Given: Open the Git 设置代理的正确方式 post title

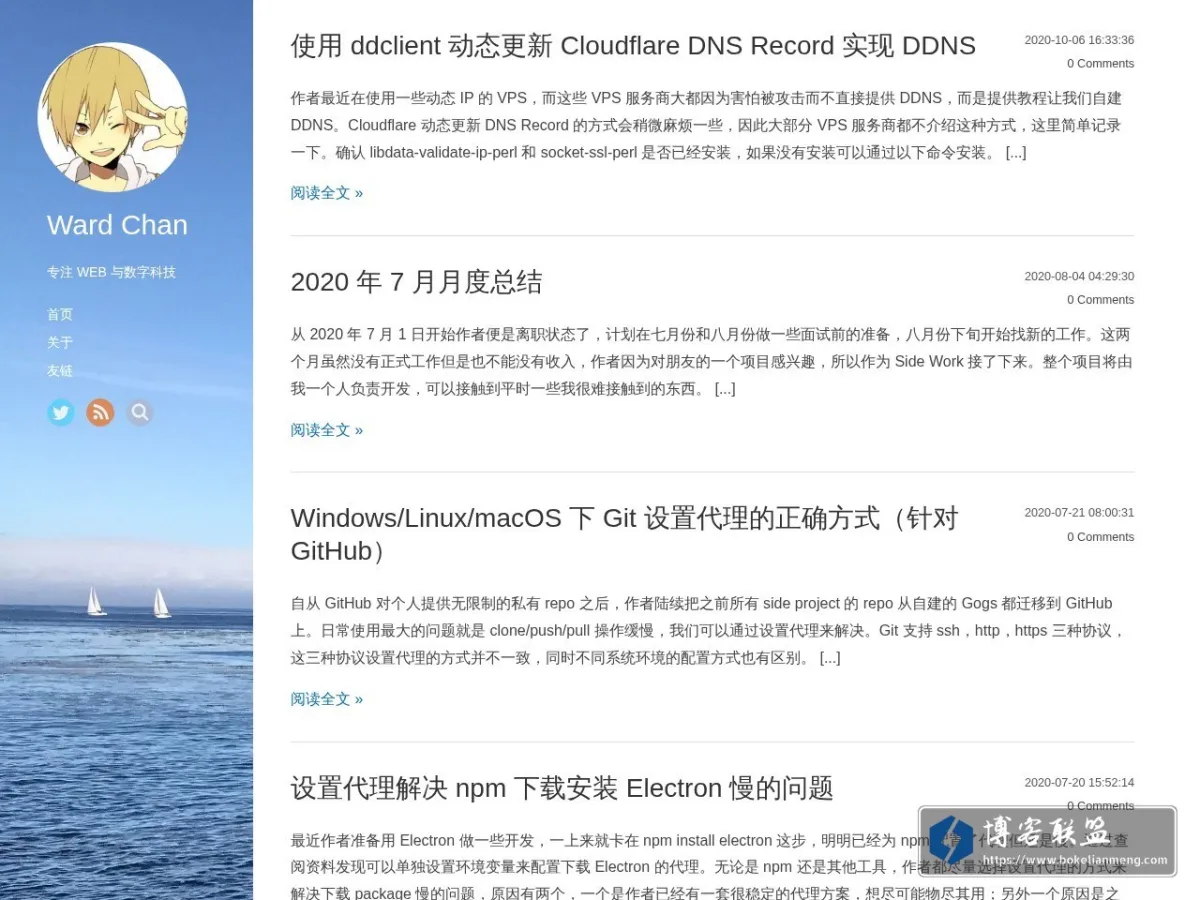Looking at the screenshot, I should pyautogui.click(x=625, y=534).
